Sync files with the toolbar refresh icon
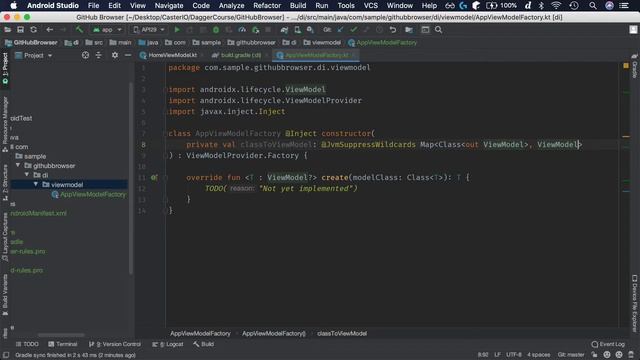 [x=33, y=30]
